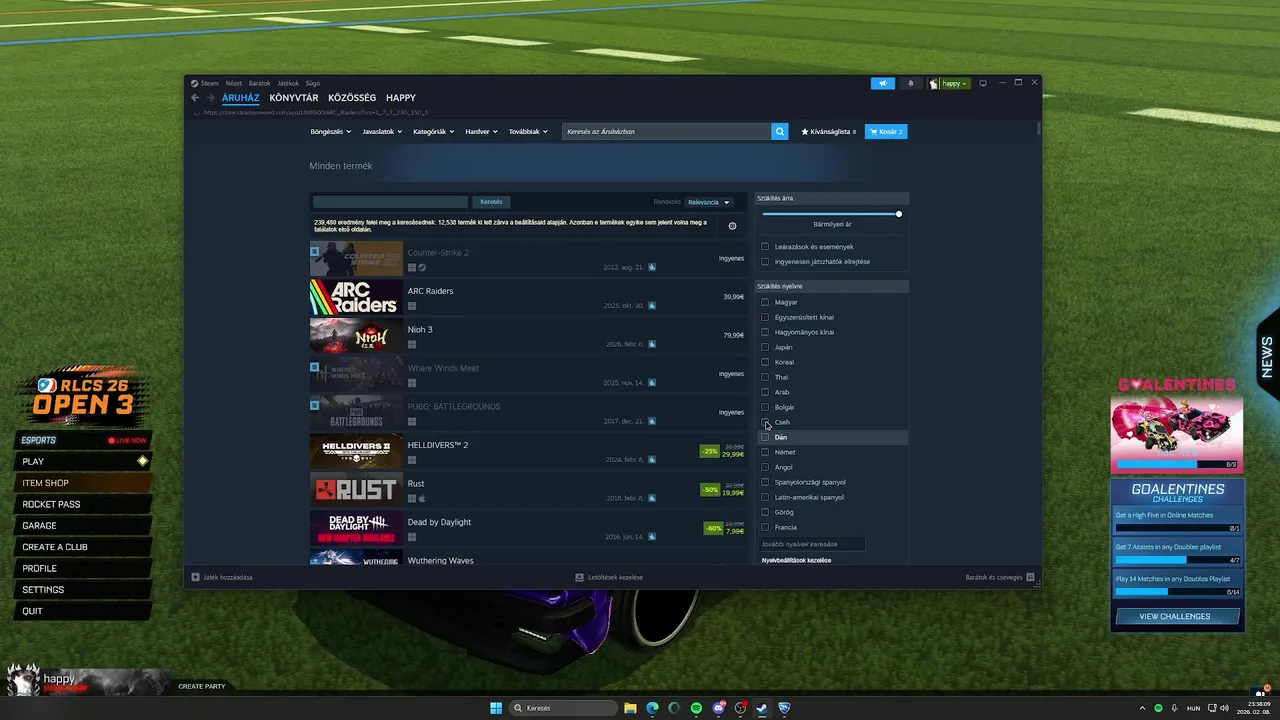Switch to the KÖZÖSSÉG tab

[352, 98]
